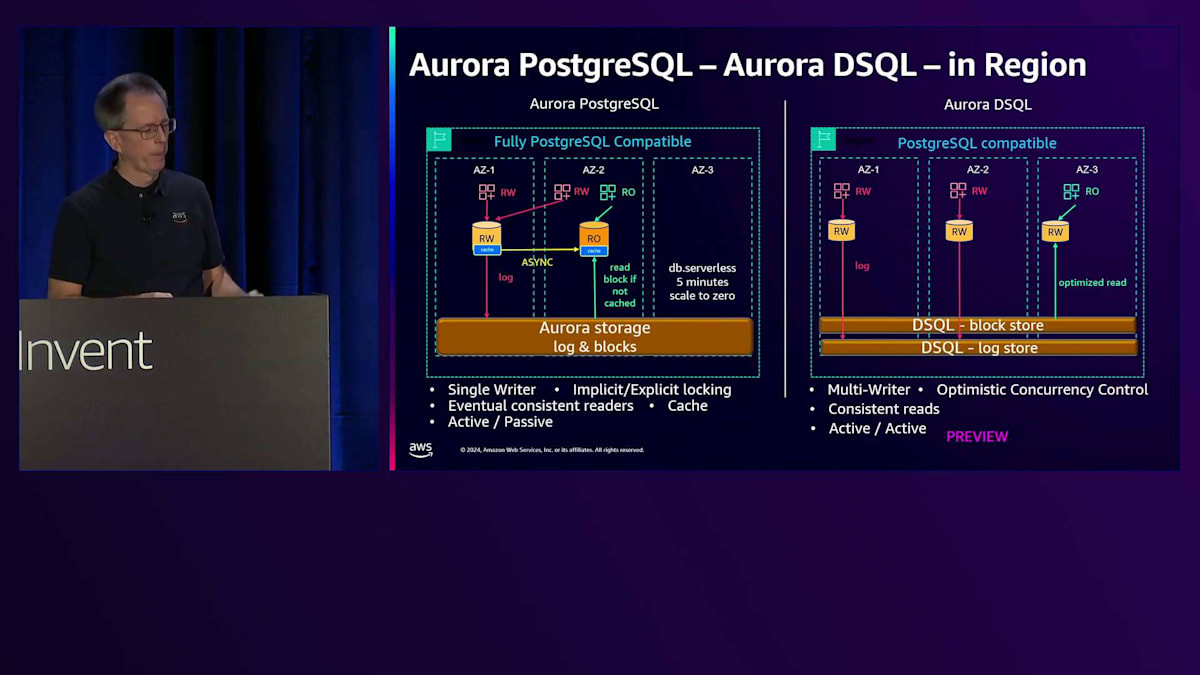
Task: Click the 'Active / Active' bullet
Action: tap(878, 428)
